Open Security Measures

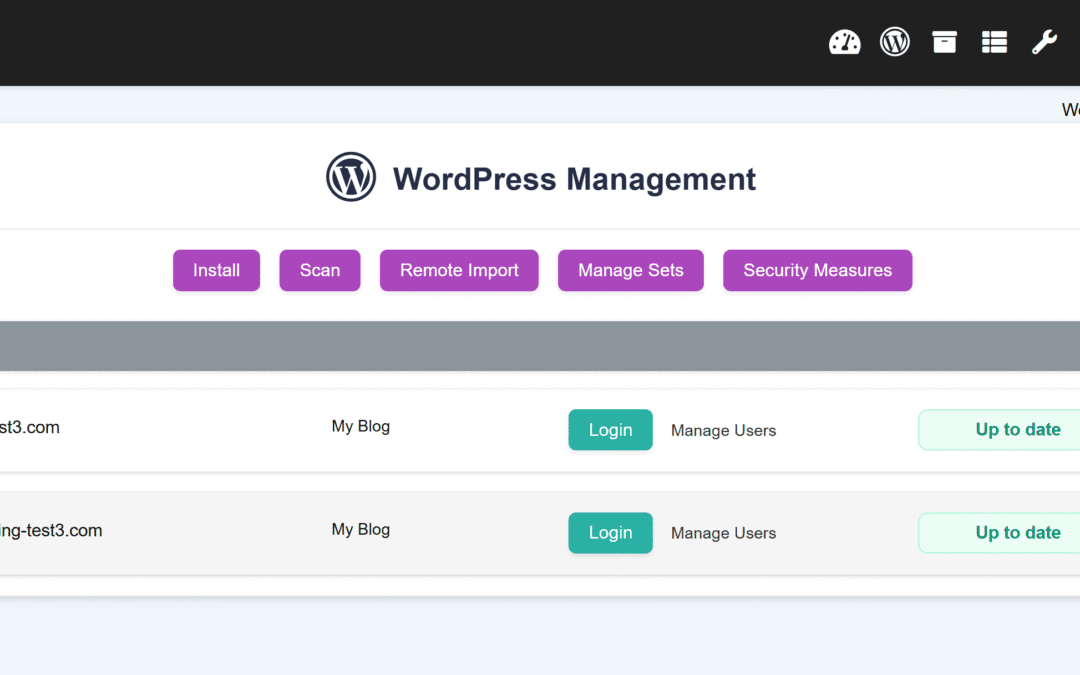click(817, 270)
